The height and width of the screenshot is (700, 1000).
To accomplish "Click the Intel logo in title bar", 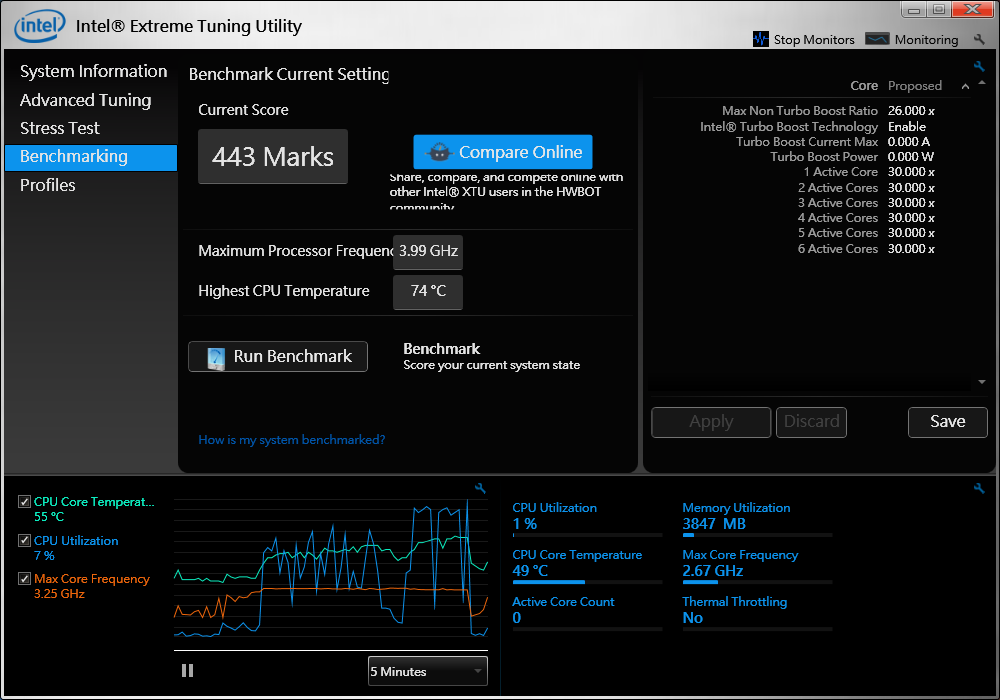I will pos(40,26).
